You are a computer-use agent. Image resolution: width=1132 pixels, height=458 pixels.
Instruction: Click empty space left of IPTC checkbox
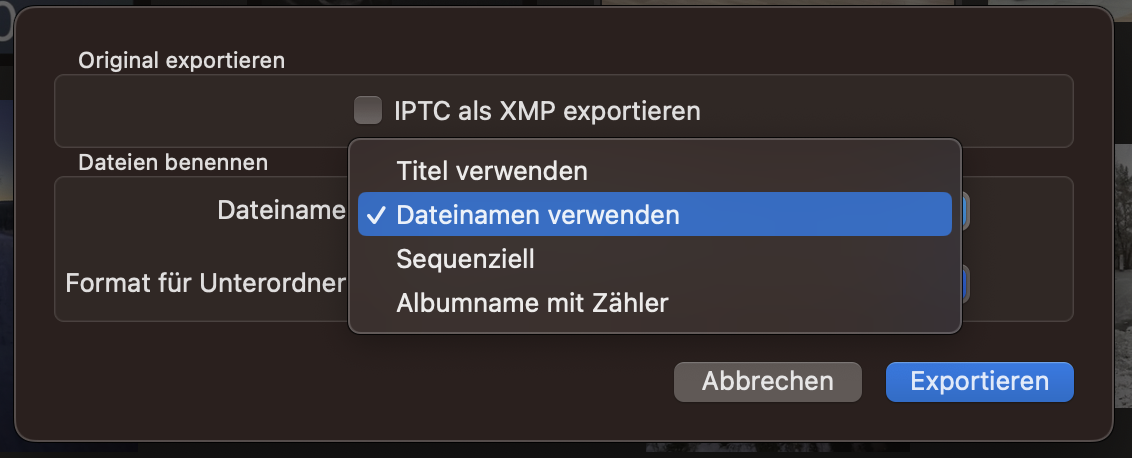(200, 110)
